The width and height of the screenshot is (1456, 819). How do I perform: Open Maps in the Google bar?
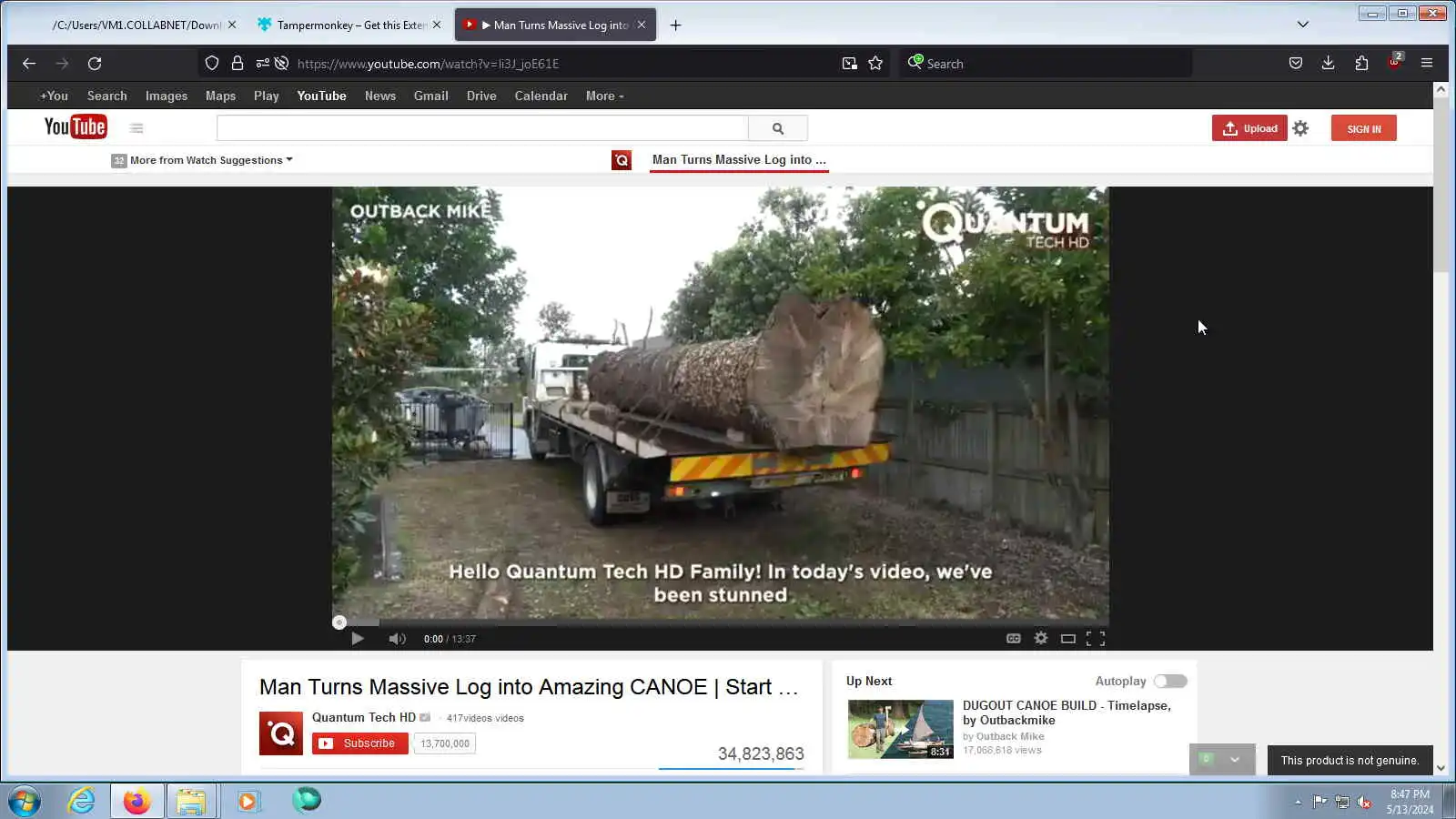pos(220,96)
